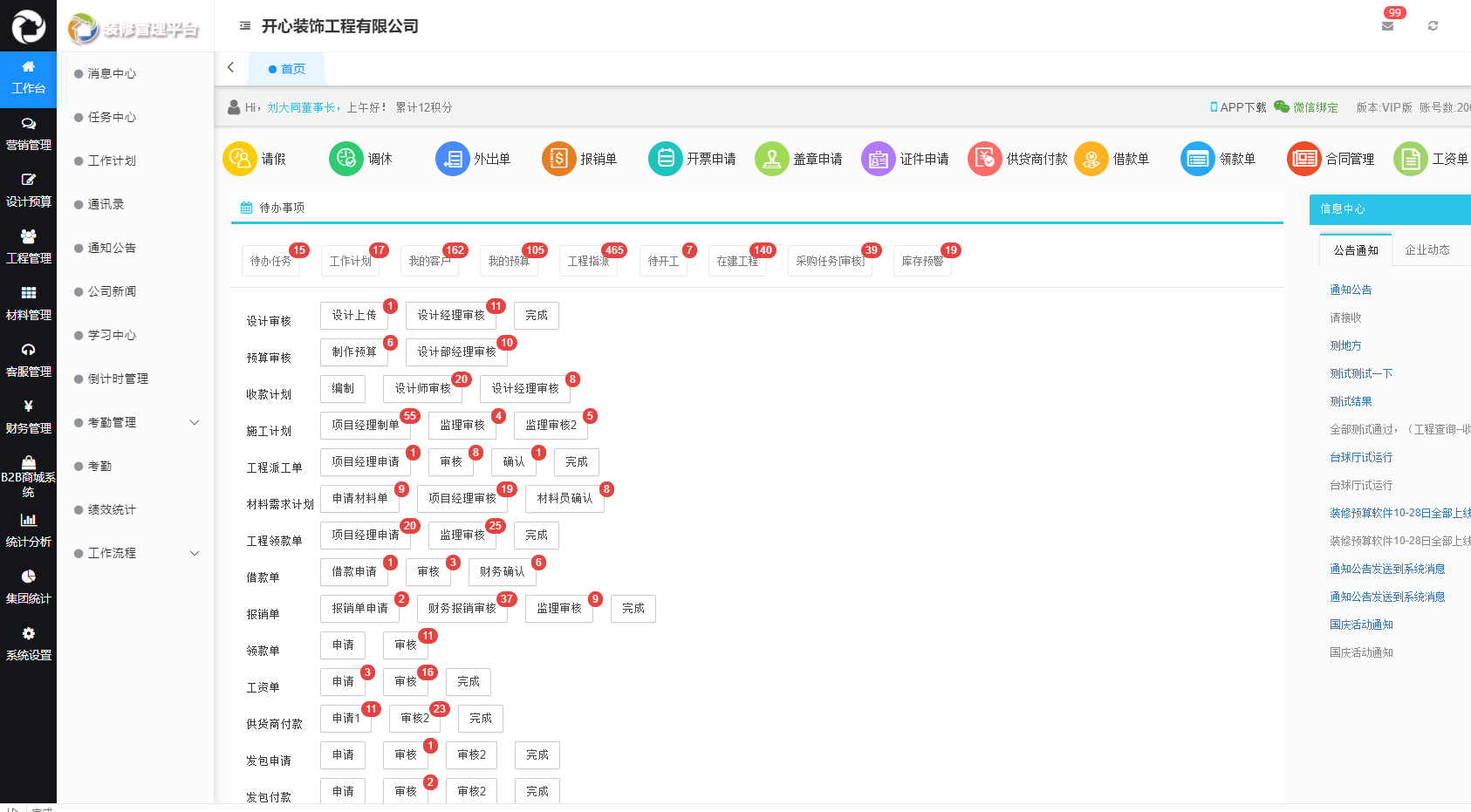Click the 国庆活动通知 announcement link
1471x812 pixels.
point(1360,624)
